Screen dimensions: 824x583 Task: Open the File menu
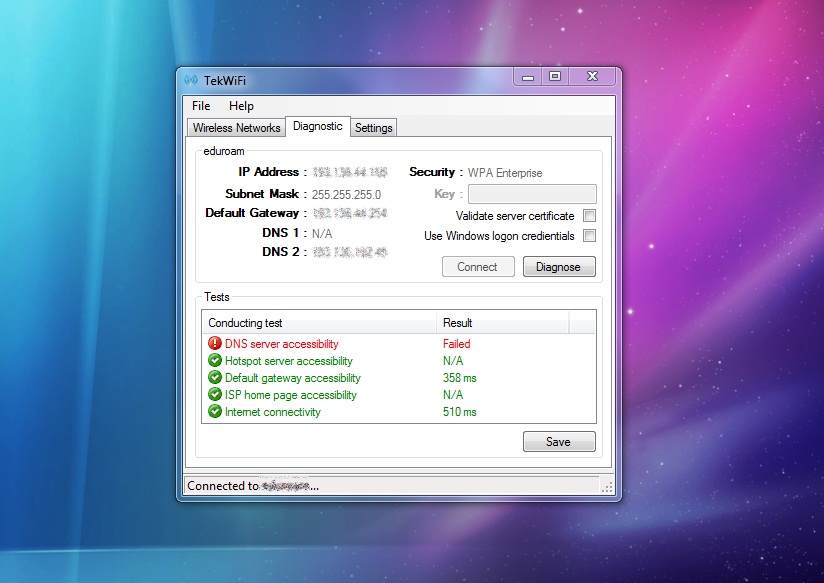pos(201,106)
